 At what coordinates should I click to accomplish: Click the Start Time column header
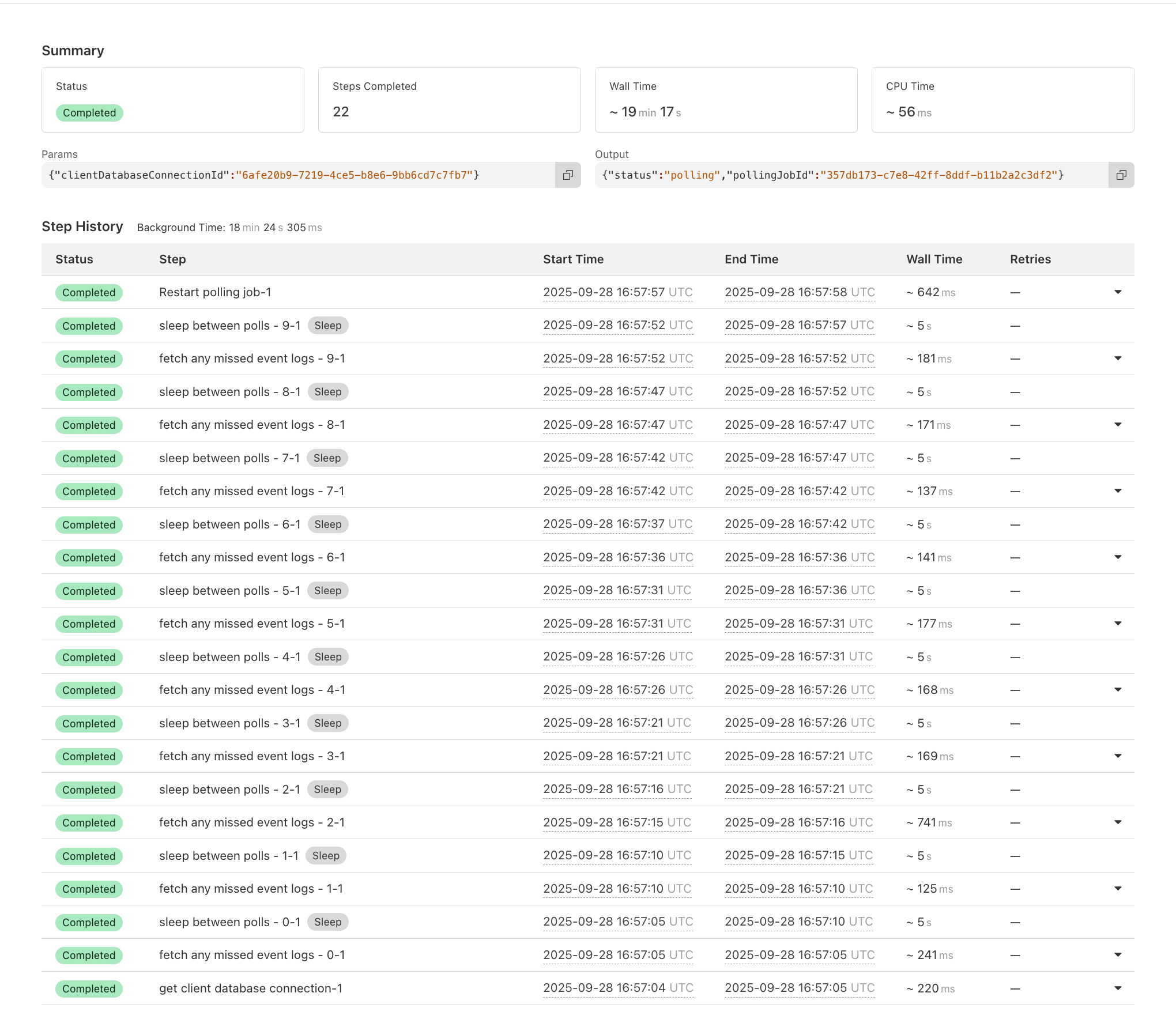tap(573, 259)
